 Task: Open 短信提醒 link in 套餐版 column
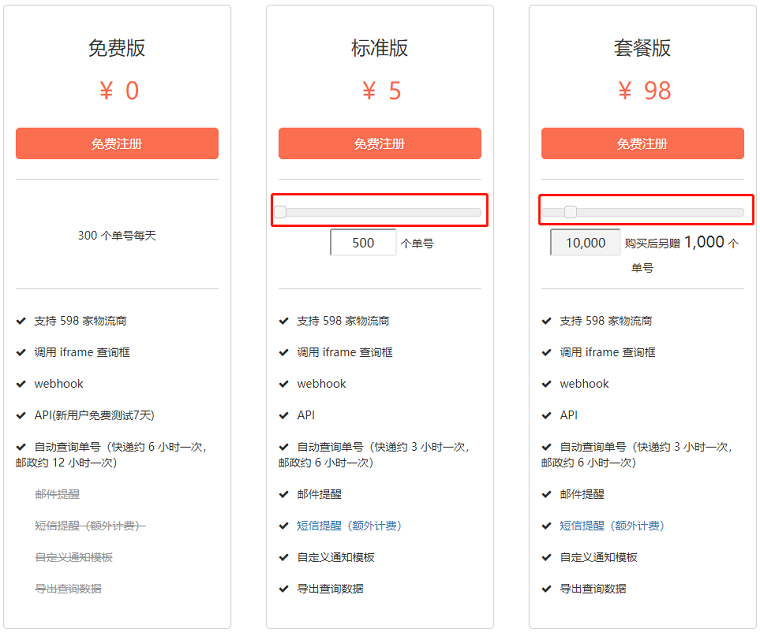coord(612,526)
